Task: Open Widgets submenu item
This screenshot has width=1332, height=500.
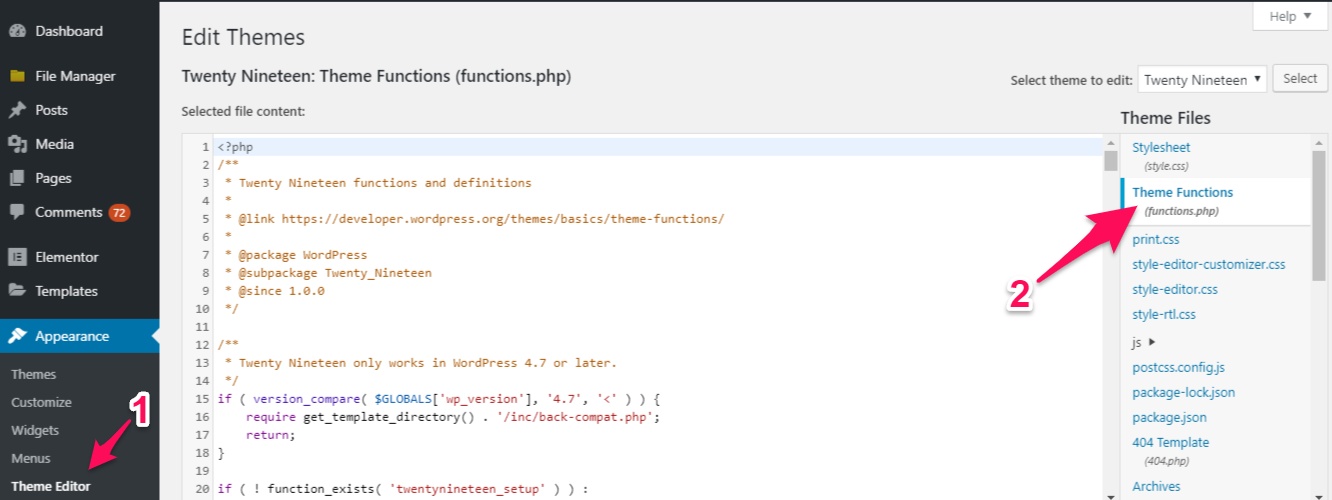Action: (35, 430)
